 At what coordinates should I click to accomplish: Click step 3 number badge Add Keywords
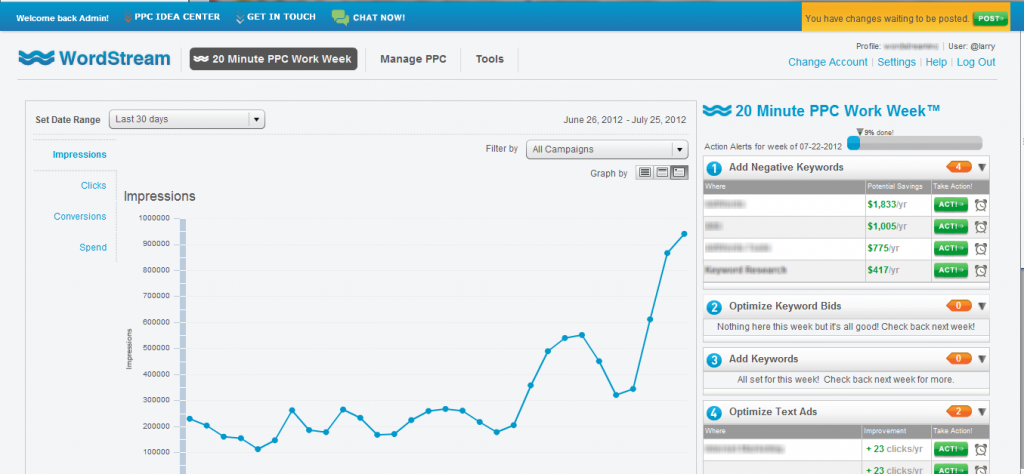pyautogui.click(x=714, y=360)
